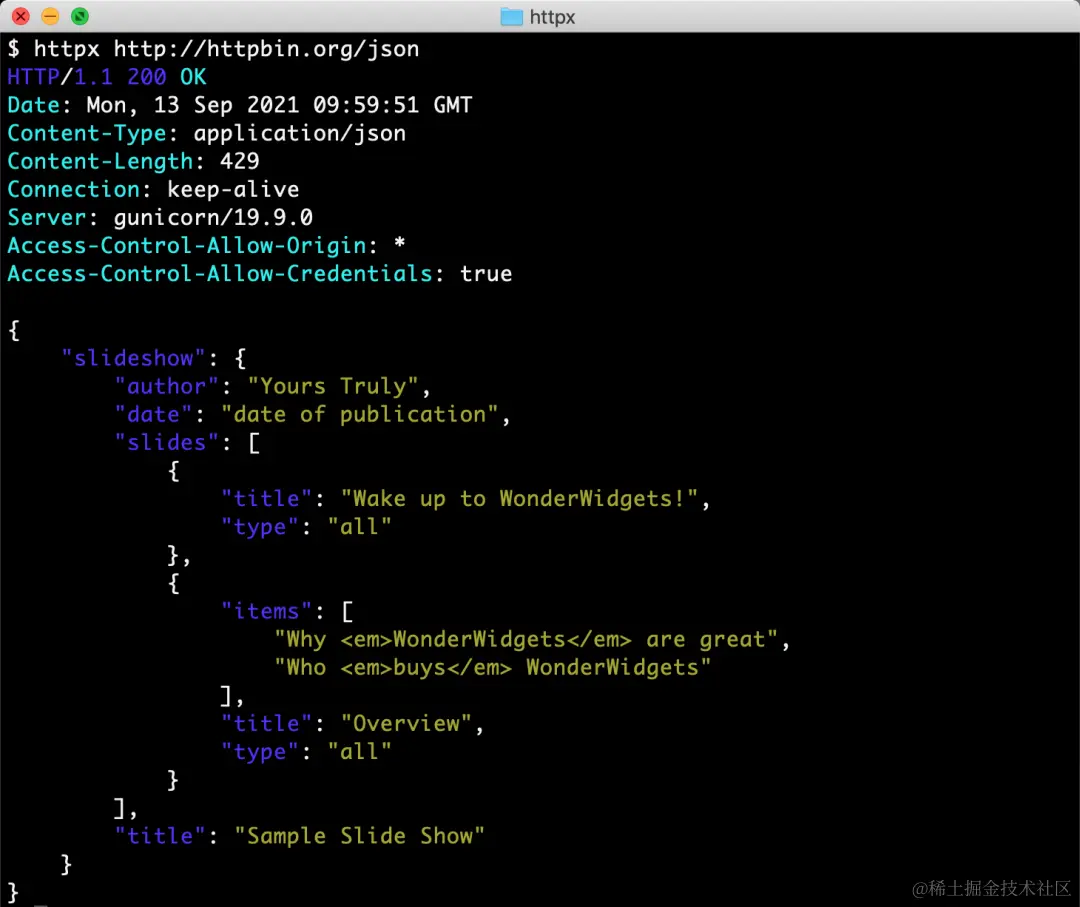This screenshot has height=907, width=1080.
Task: Close the httpx terminal window
Action: click(x=21, y=16)
